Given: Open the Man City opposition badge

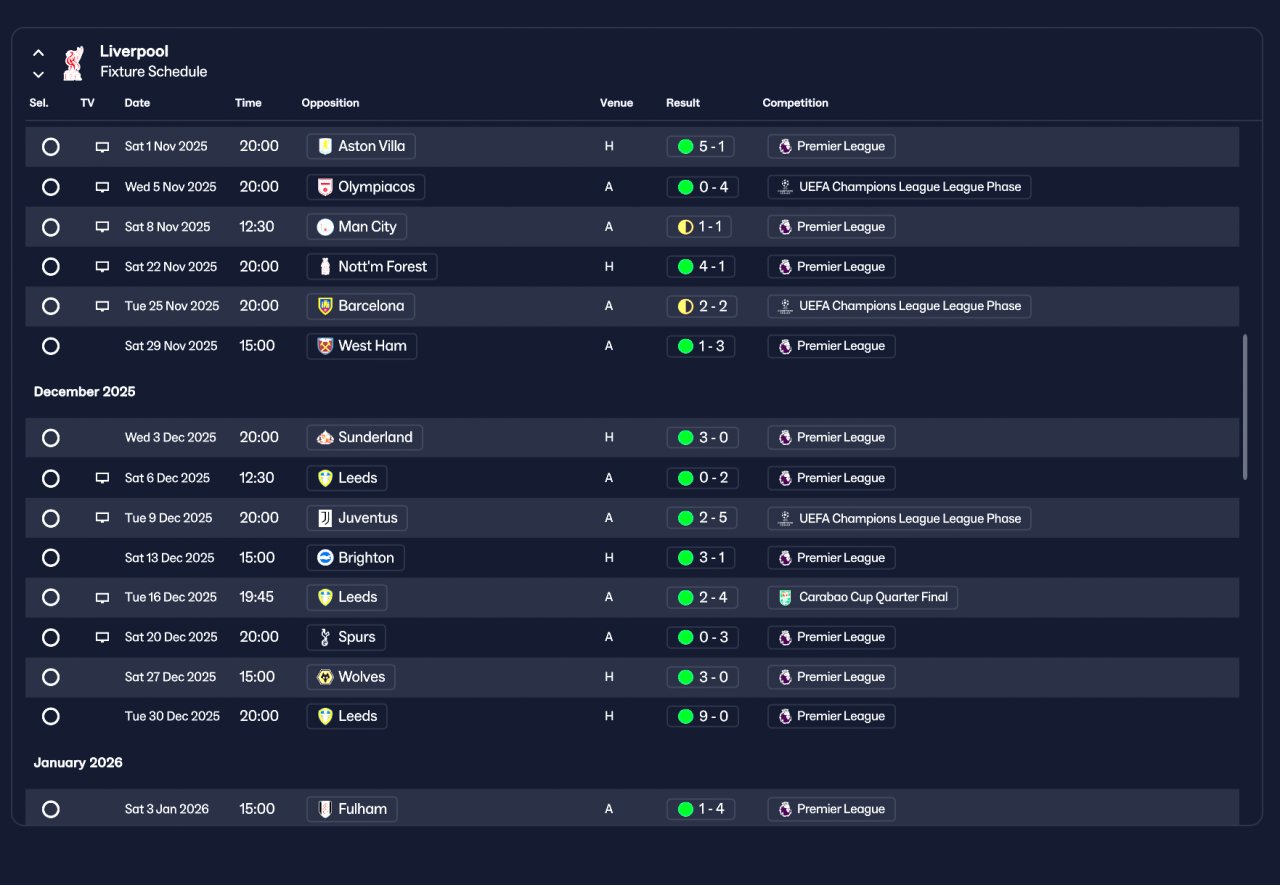Looking at the screenshot, I should (x=357, y=226).
